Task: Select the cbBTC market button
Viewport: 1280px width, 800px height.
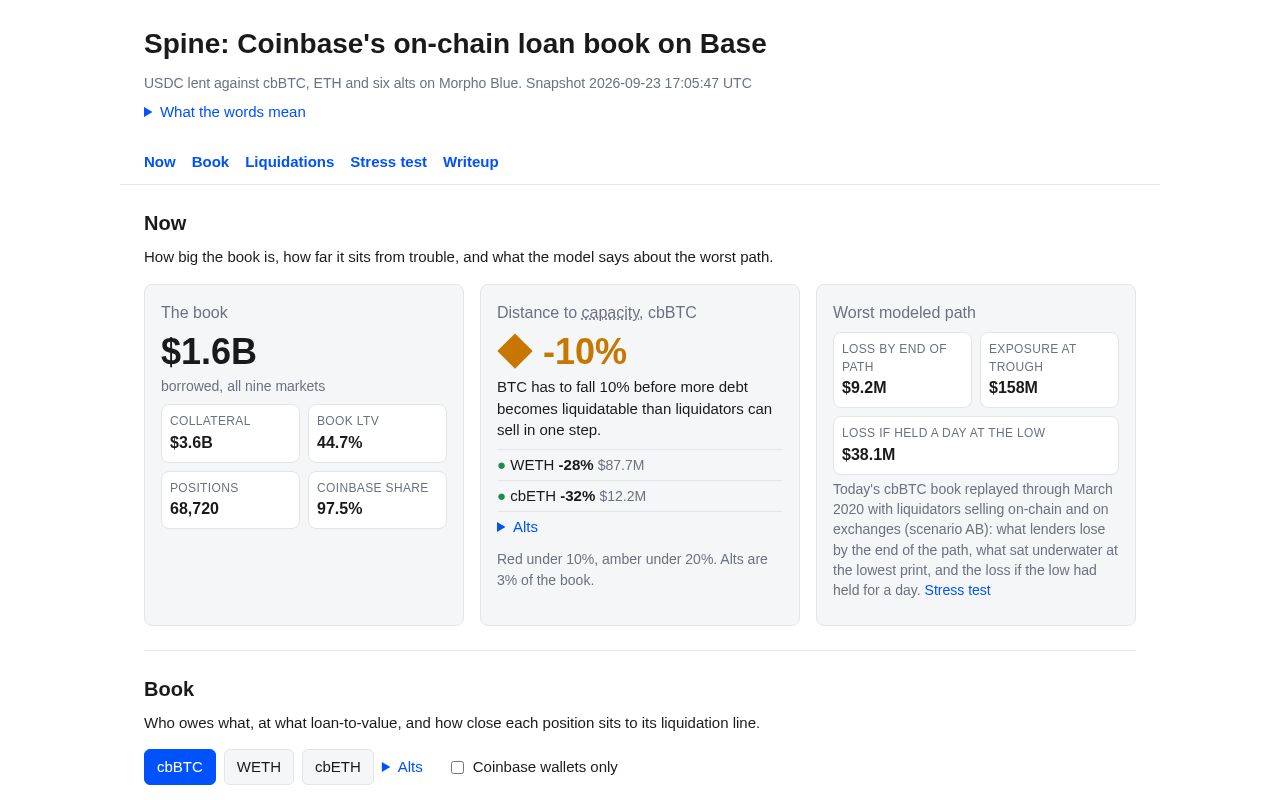Action: pyautogui.click(x=180, y=767)
